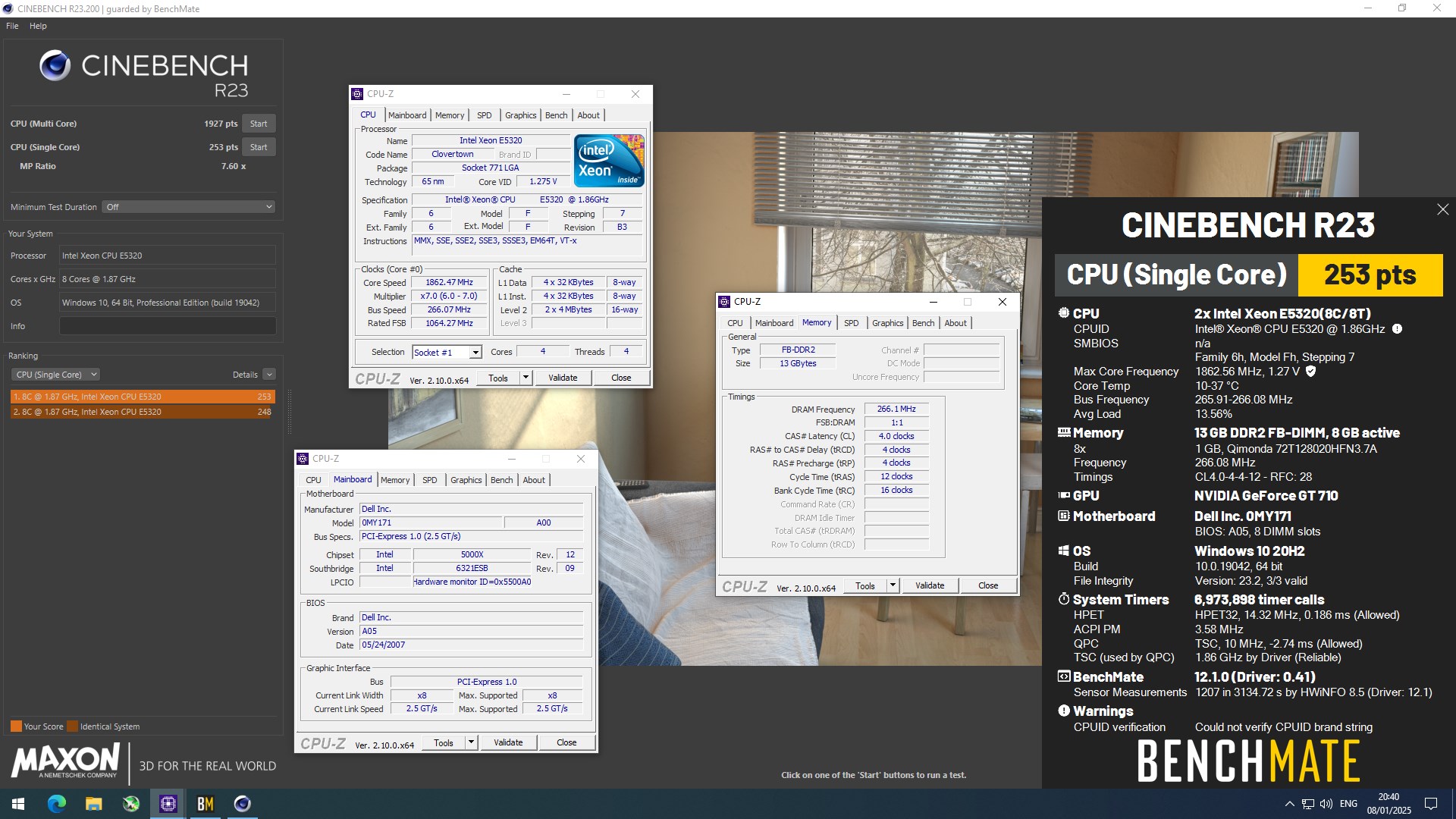Screen dimensions: 1456x819
Task: Open the Cinebench taskbar icon
Action: (242, 804)
